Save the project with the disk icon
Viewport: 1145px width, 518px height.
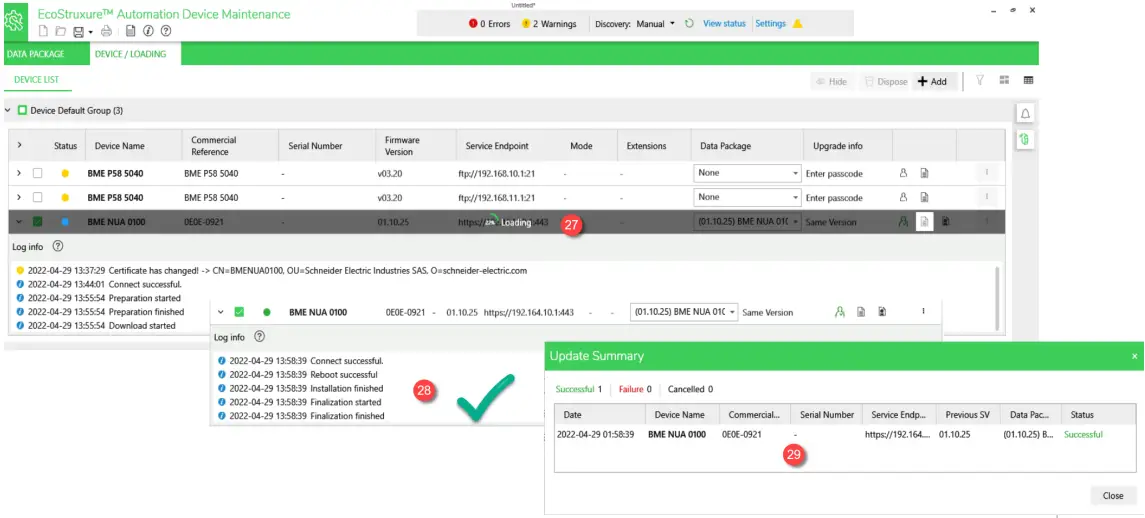[x=78, y=31]
